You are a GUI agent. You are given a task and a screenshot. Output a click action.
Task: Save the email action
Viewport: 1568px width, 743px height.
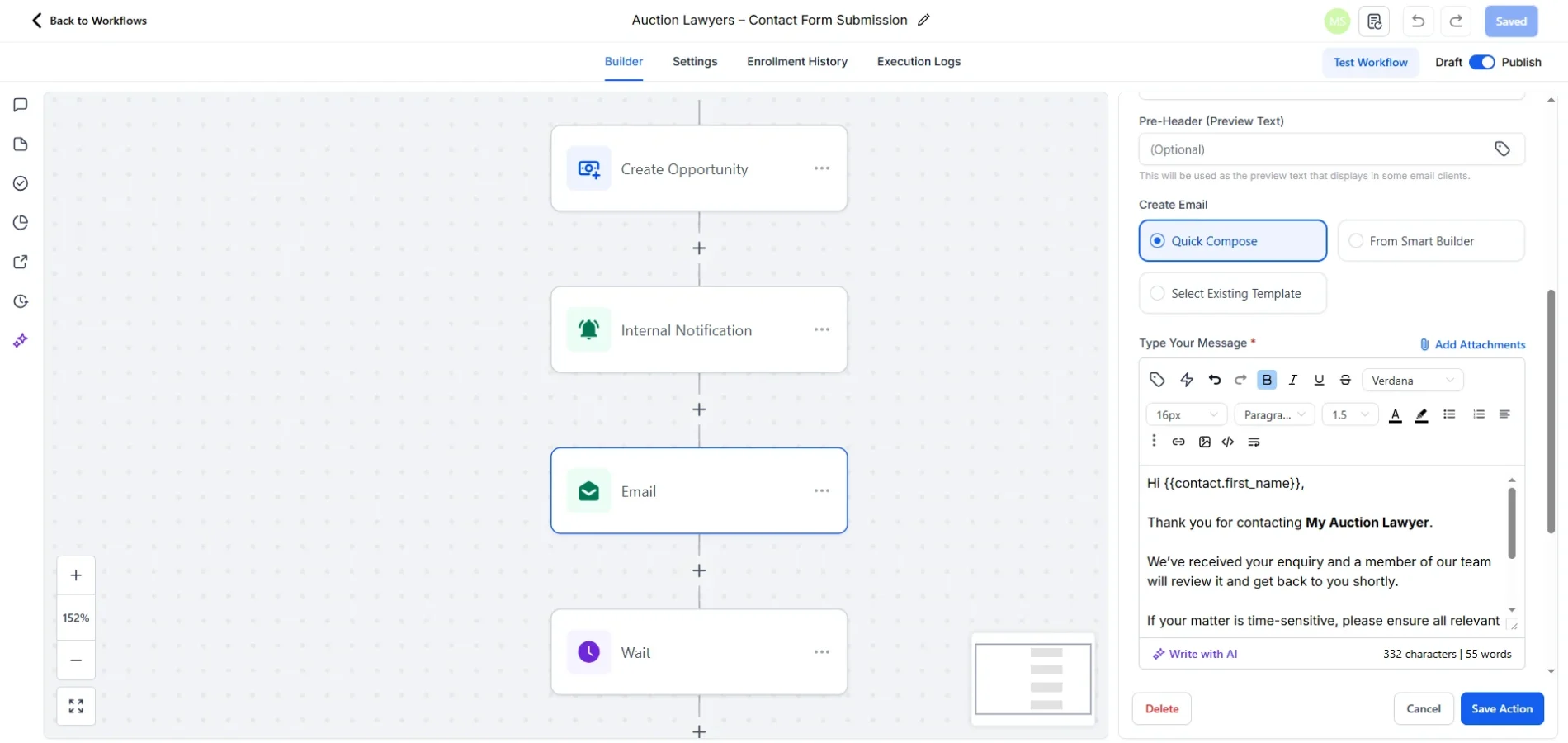click(x=1501, y=708)
